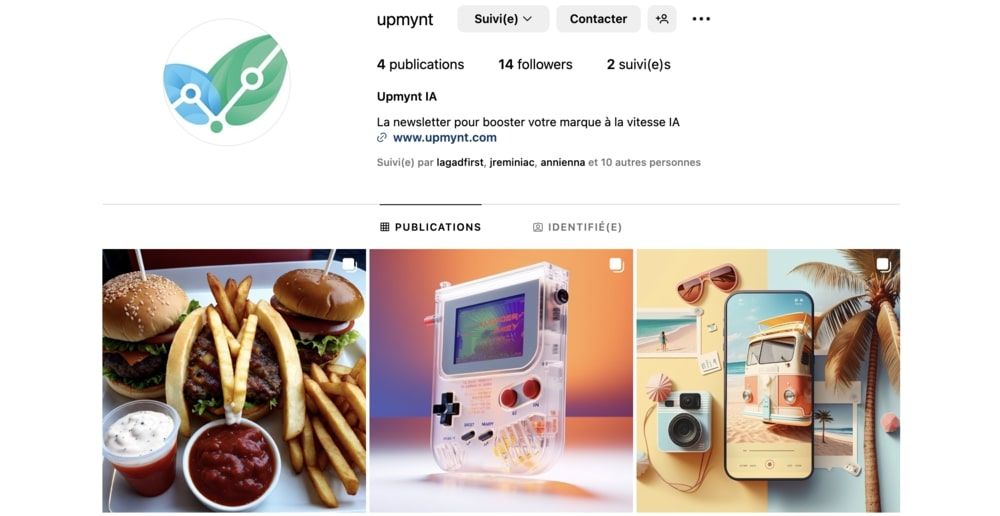Click the Contacter button
The height and width of the screenshot is (516, 1000).
[x=598, y=19]
